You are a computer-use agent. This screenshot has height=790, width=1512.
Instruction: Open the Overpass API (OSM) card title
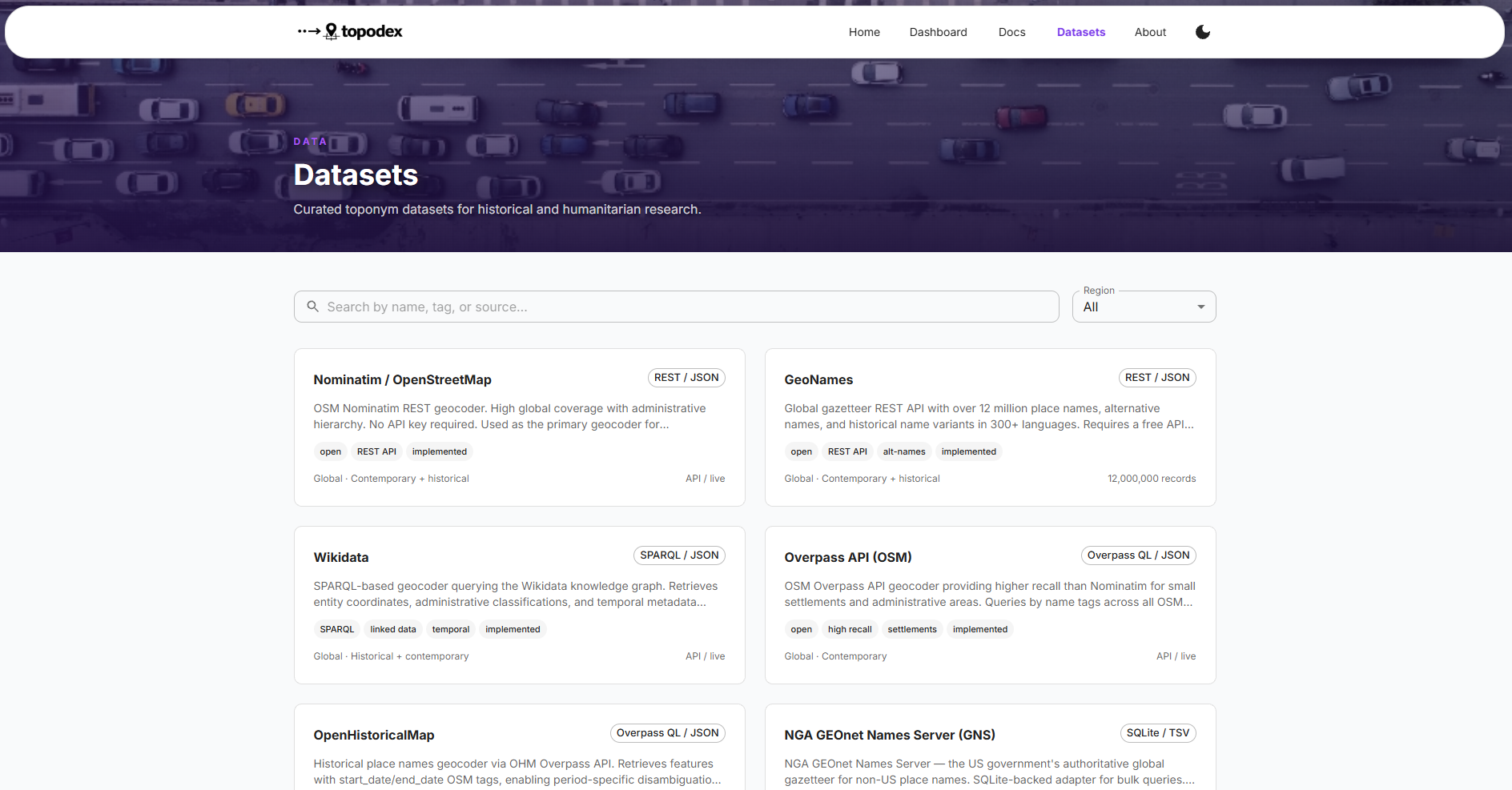848,557
